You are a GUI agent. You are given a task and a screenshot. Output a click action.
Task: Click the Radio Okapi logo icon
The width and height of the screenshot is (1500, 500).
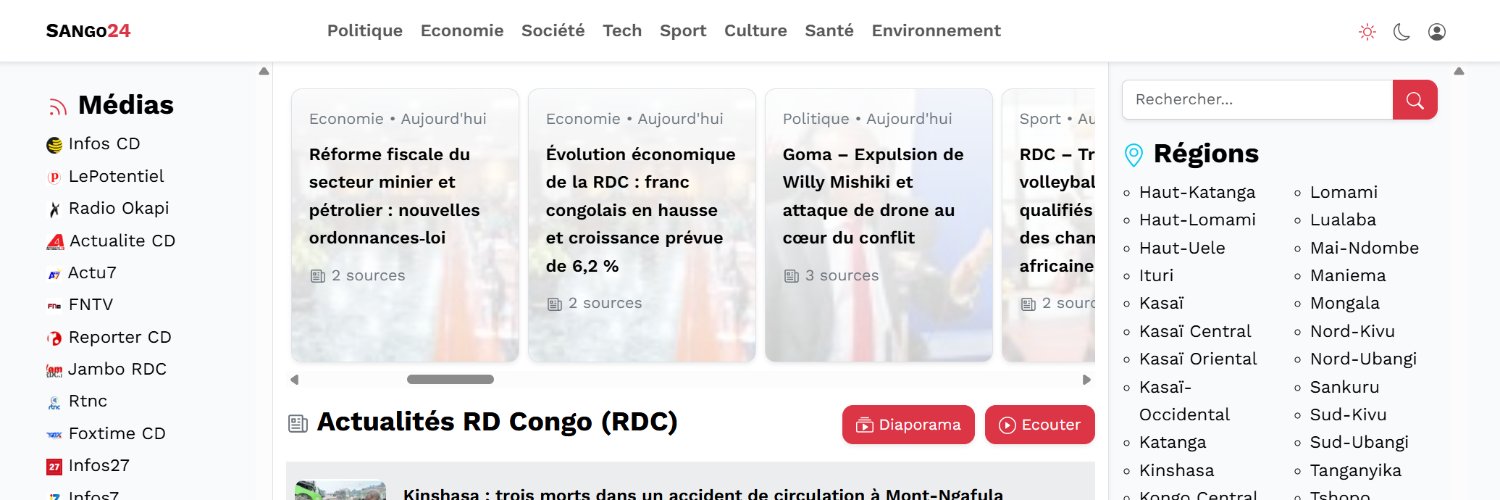pos(54,209)
